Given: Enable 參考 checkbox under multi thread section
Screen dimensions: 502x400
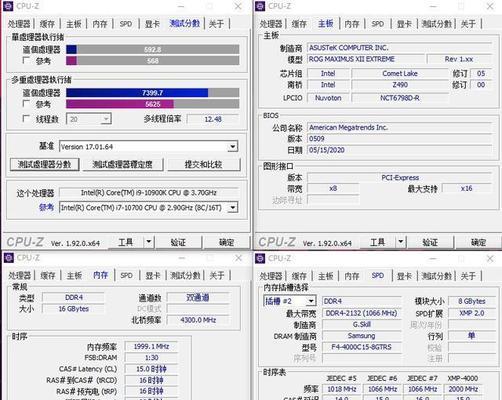Looking at the screenshot, I should 26,104.
